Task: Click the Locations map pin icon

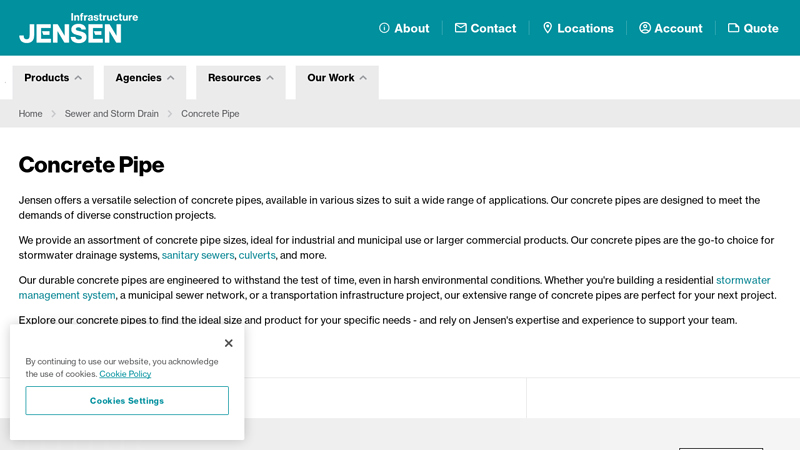Action: [547, 28]
